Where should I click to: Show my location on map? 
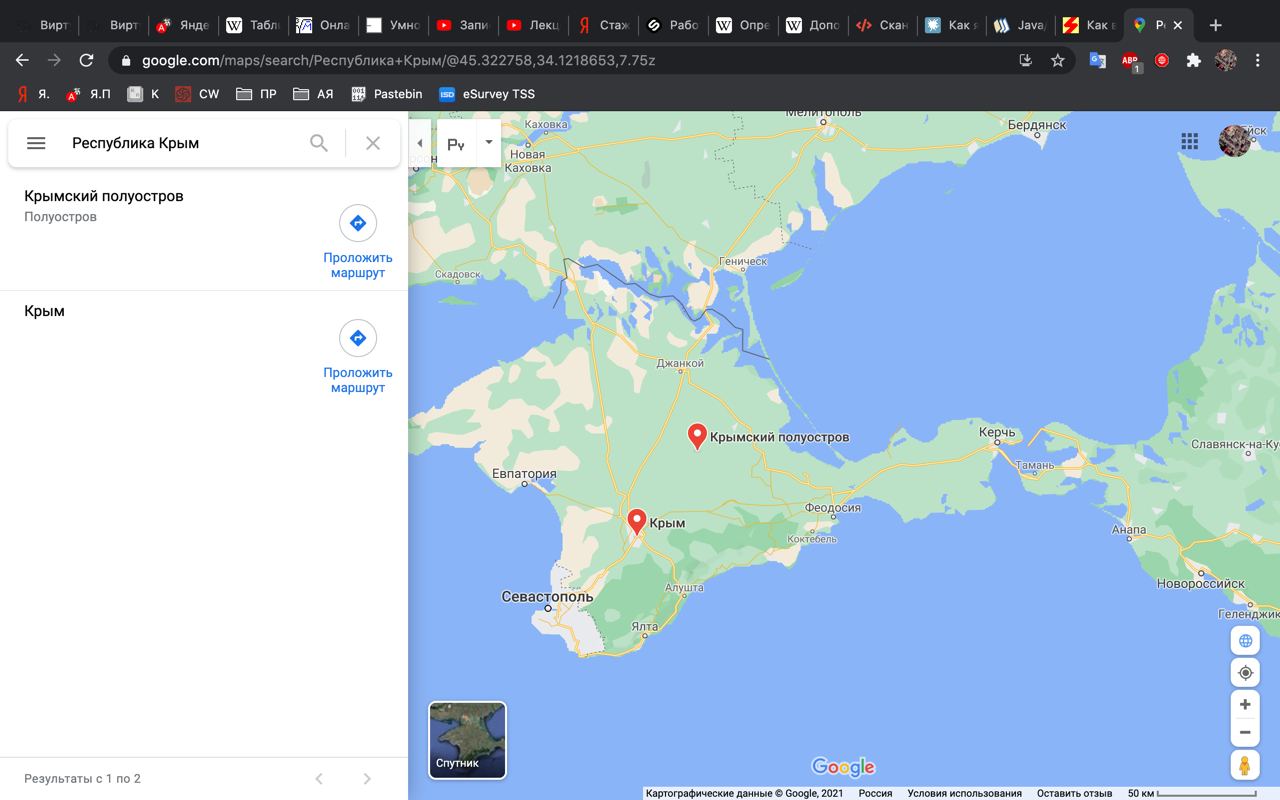[x=1245, y=673]
